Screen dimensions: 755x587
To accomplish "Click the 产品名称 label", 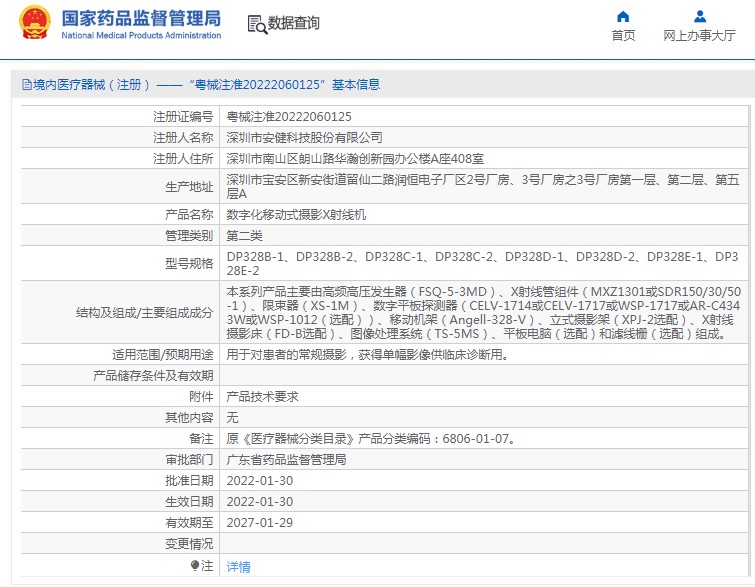I will click(189, 214).
